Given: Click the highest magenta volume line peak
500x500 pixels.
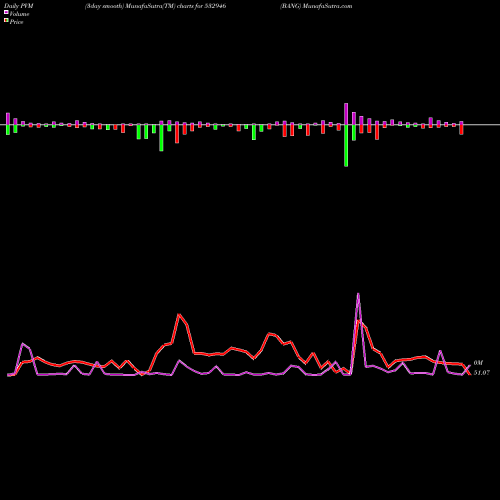Looking at the screenshot, I should (358, 294).
